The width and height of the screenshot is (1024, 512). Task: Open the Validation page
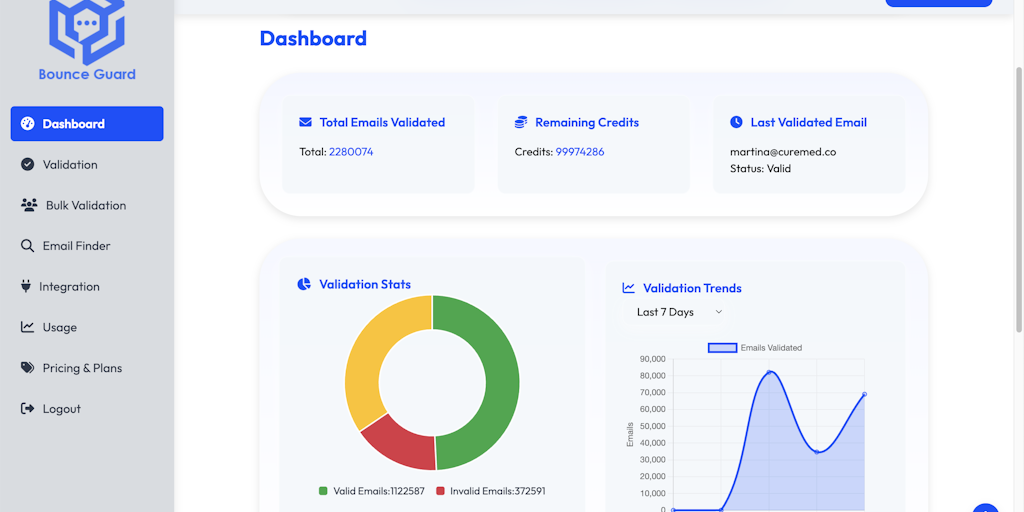point(87,165)
